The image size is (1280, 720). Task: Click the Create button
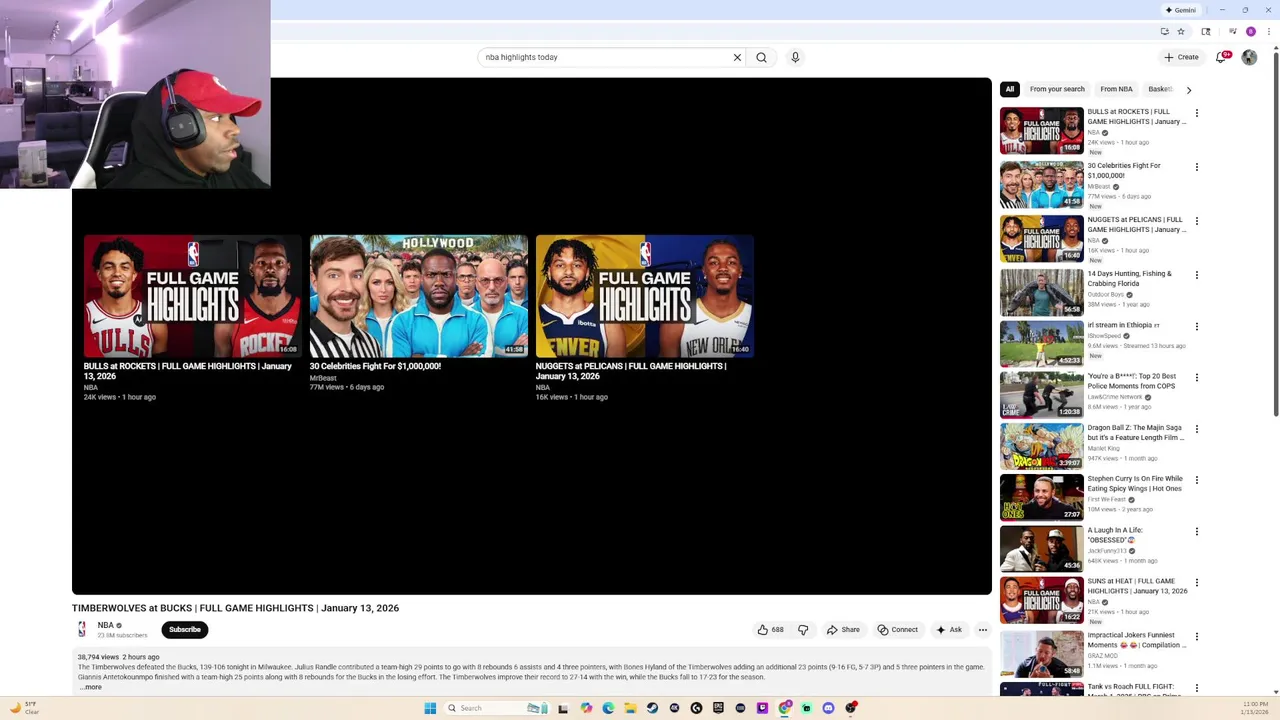(1181, 57)
